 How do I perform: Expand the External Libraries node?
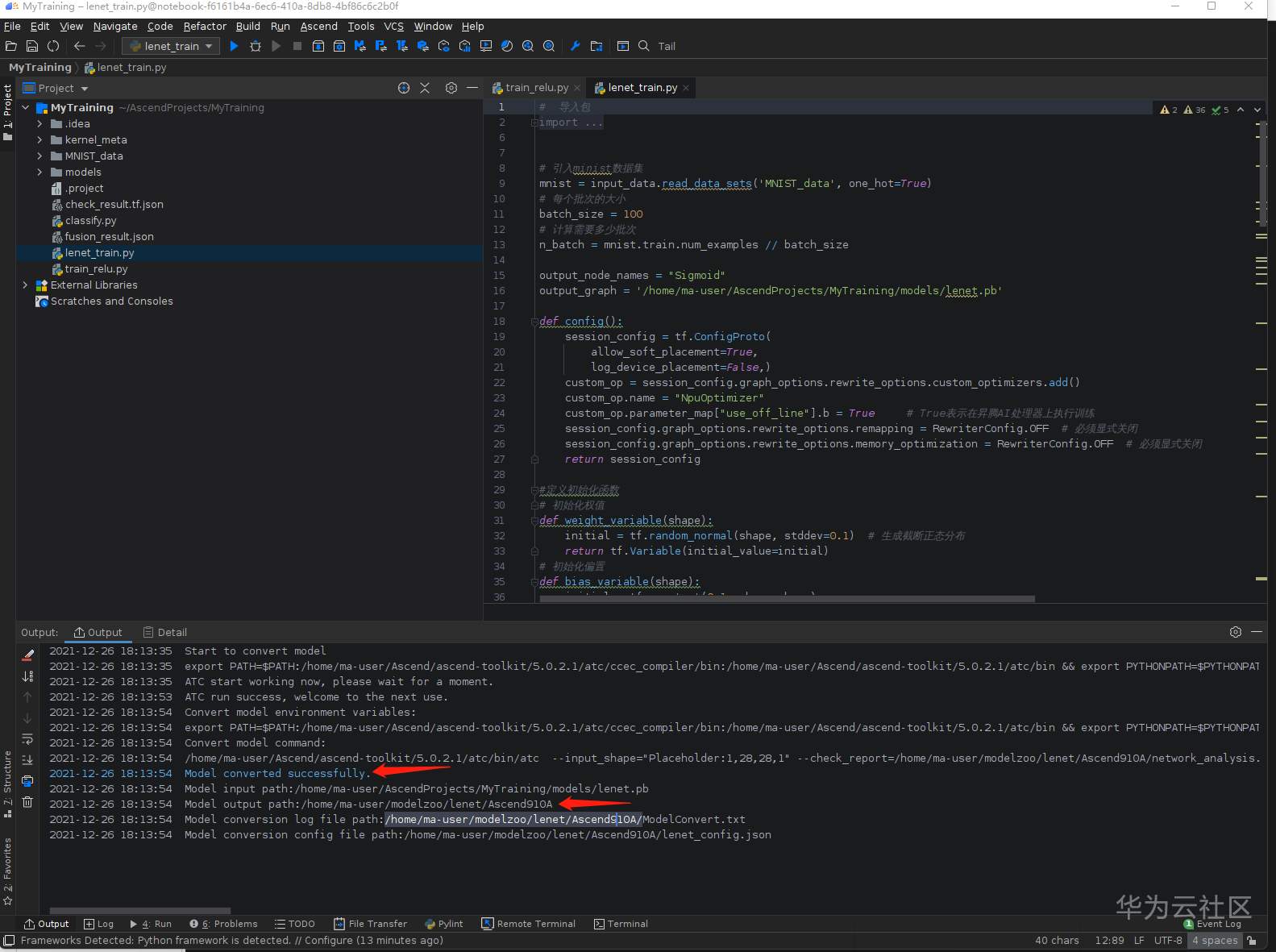(x=25, y=285)
